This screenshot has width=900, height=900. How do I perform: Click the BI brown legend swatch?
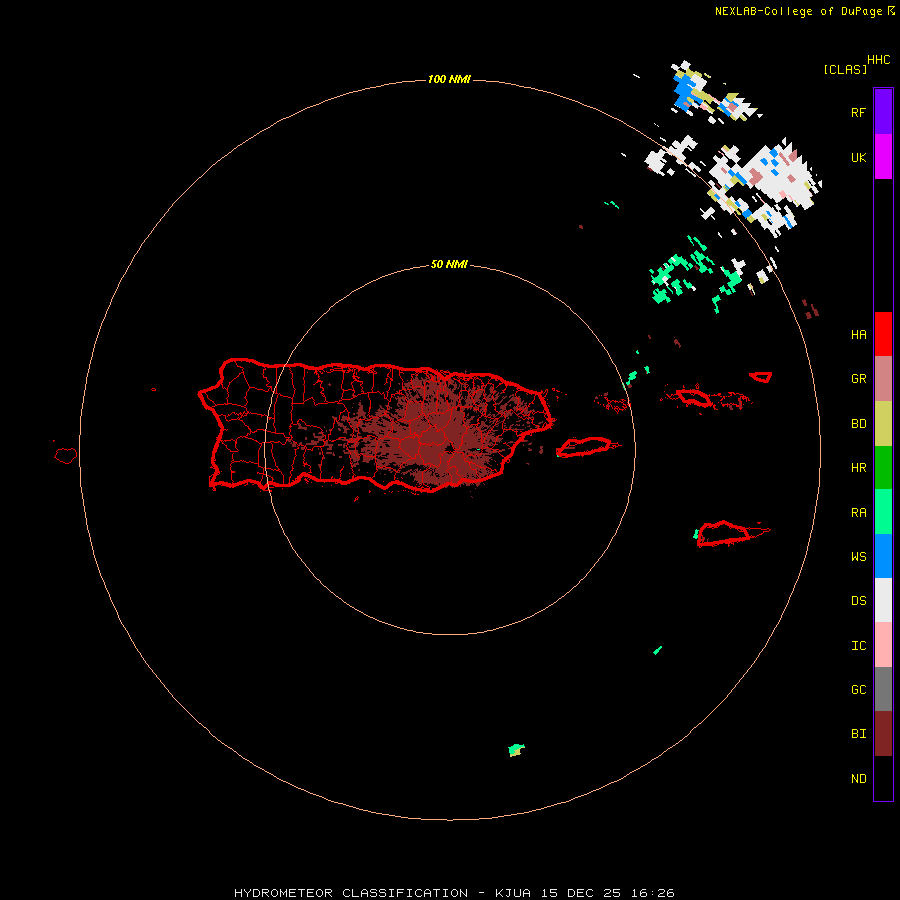point(883,734)
